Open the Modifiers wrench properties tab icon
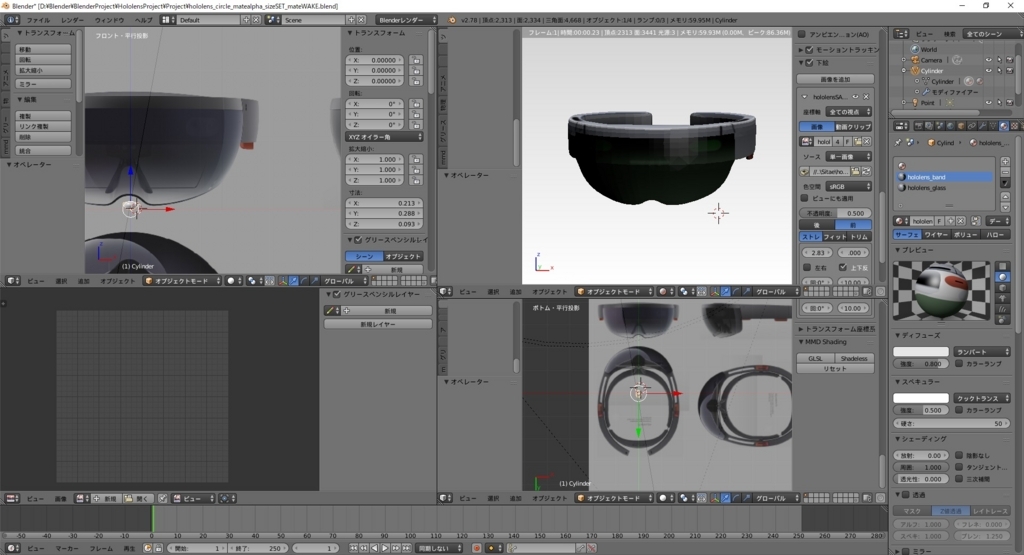This screenshot has height=555, width=1024. (x=982, y=126)
